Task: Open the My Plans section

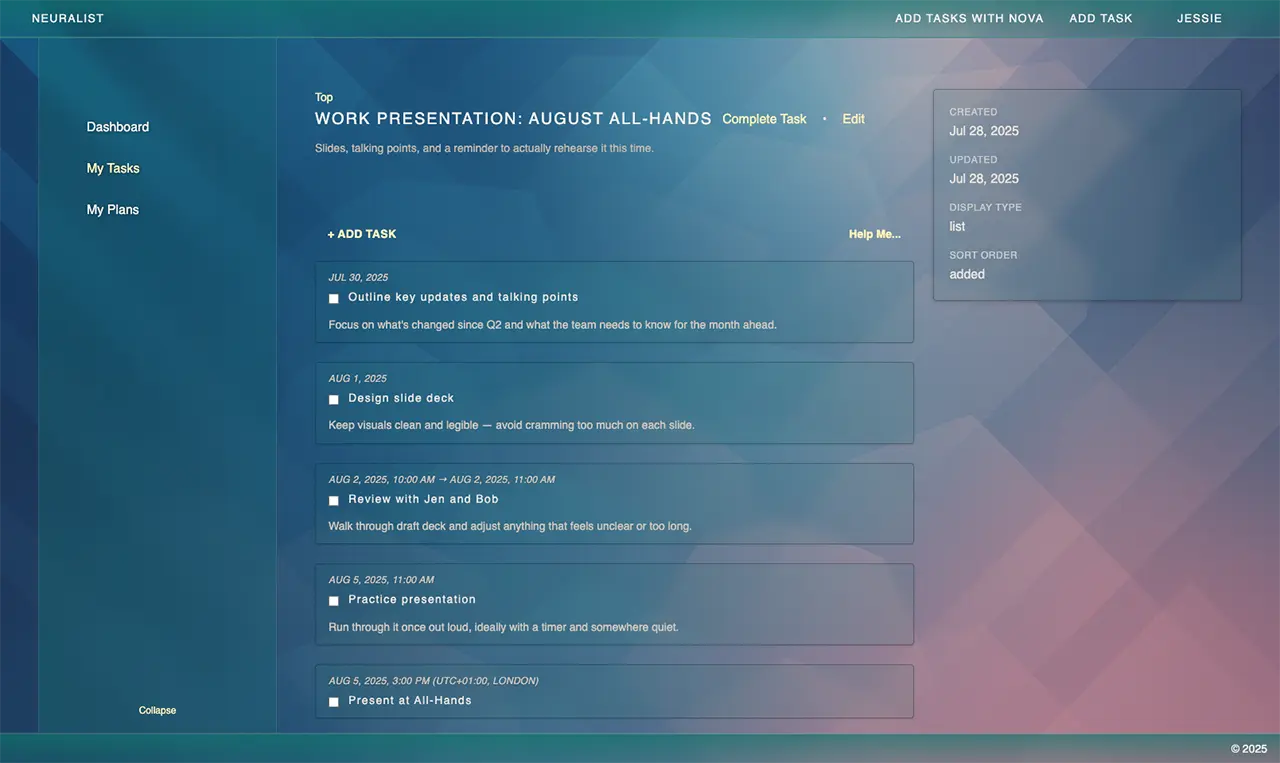Action: click(112, 209)
